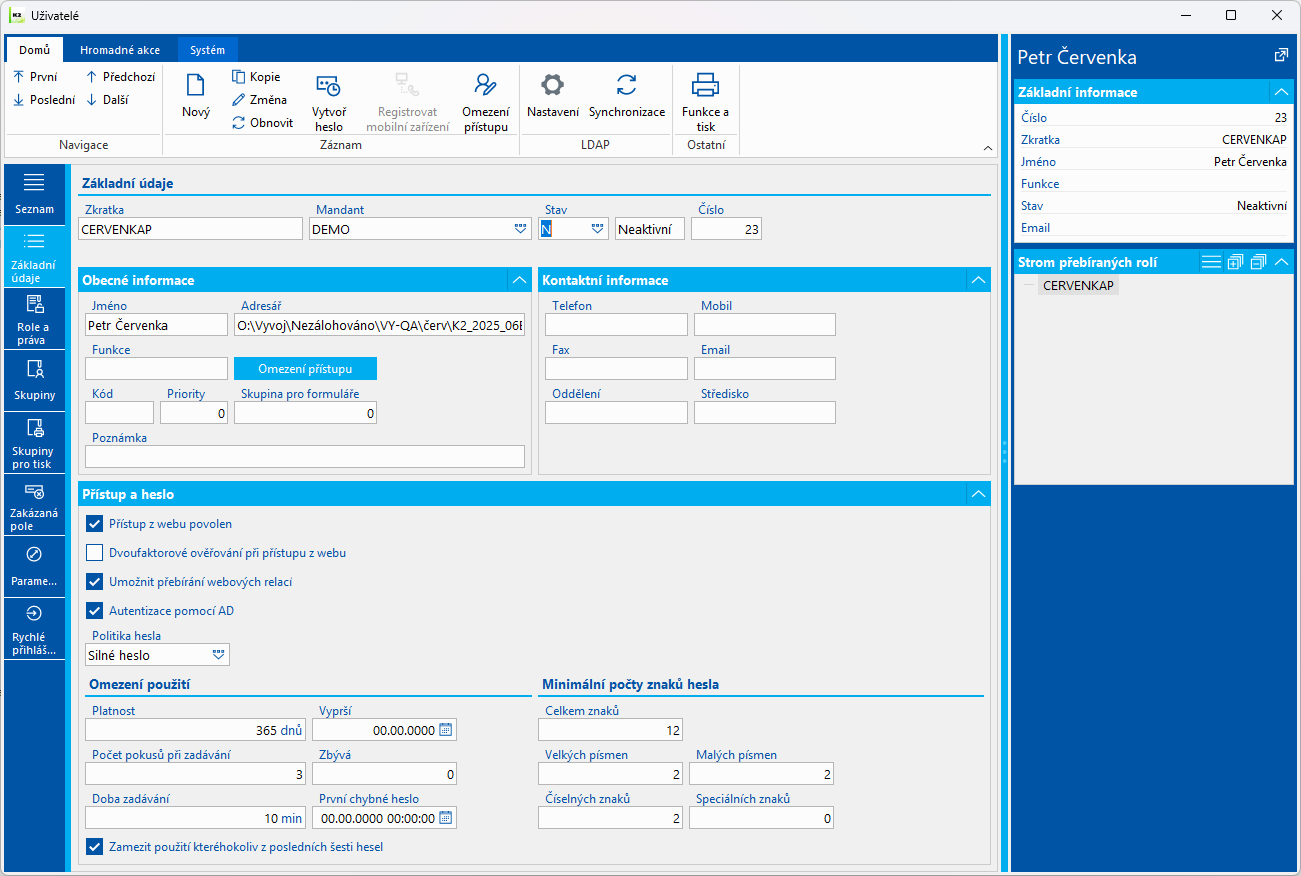
Task: Pop out the Petr Červenka preview panel
Action: click(x=1281, y=56)
